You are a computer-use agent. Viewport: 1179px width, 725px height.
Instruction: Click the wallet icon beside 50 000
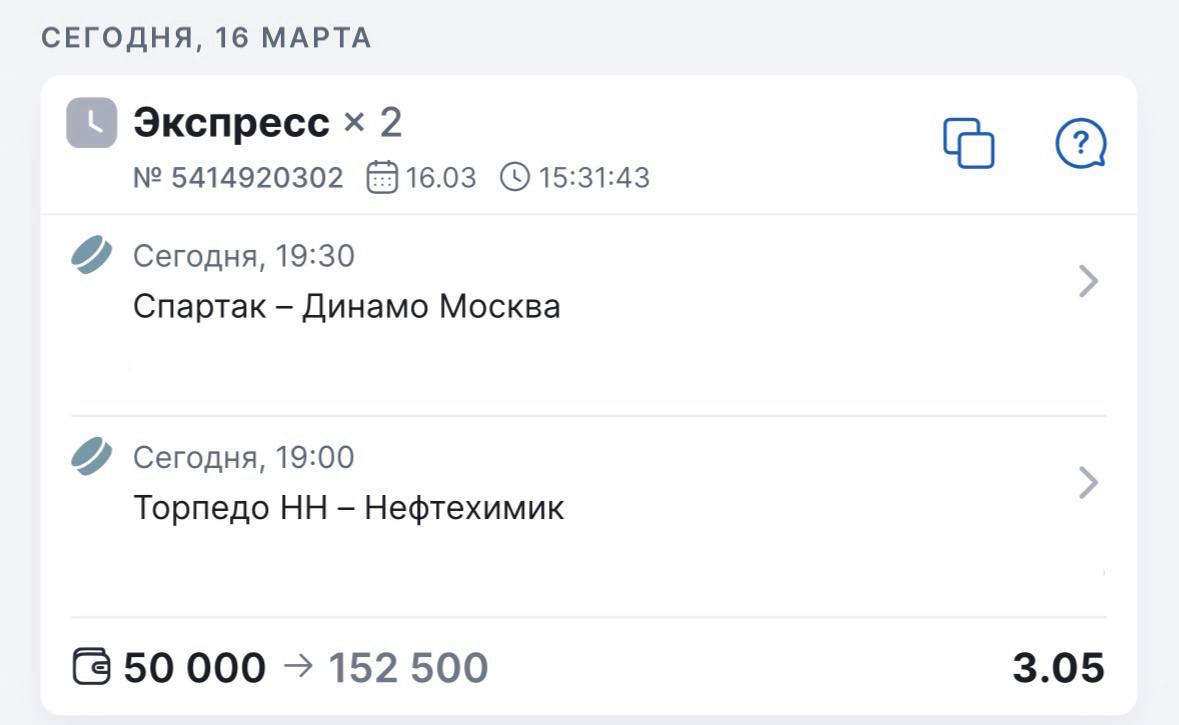pos(93,667)
